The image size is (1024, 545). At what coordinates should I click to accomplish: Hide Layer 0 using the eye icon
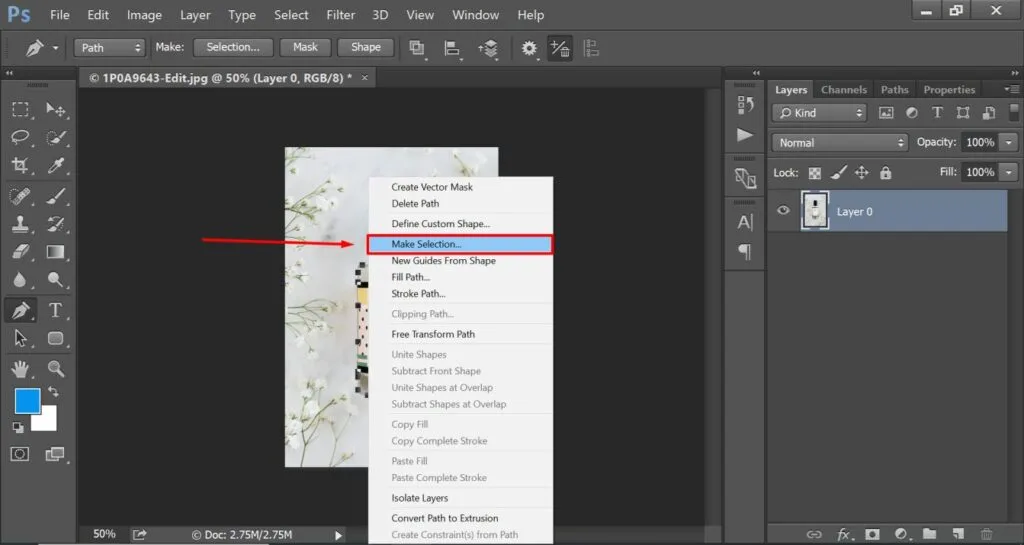(784, 211)
